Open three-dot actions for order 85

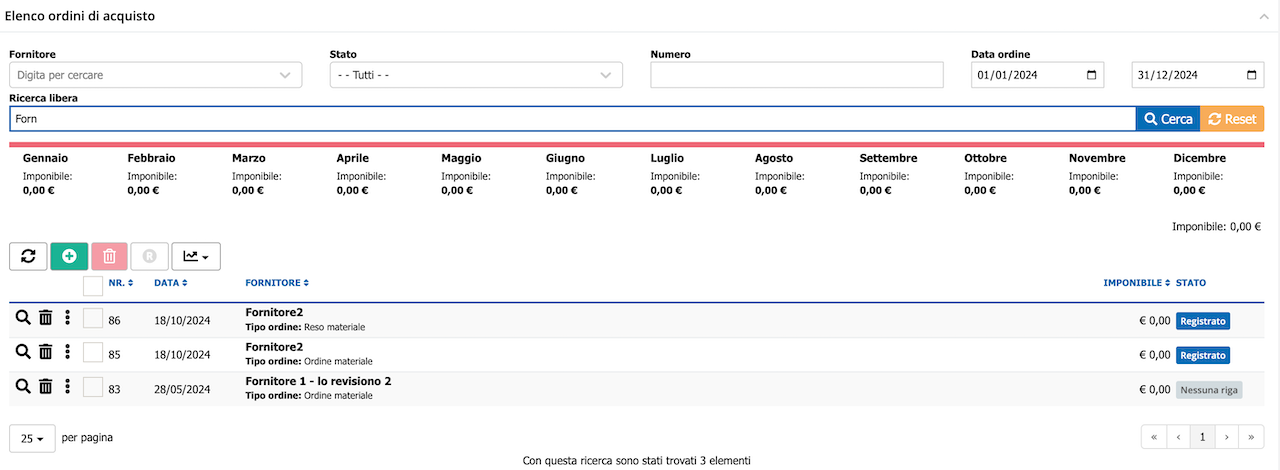coord(67,352)
